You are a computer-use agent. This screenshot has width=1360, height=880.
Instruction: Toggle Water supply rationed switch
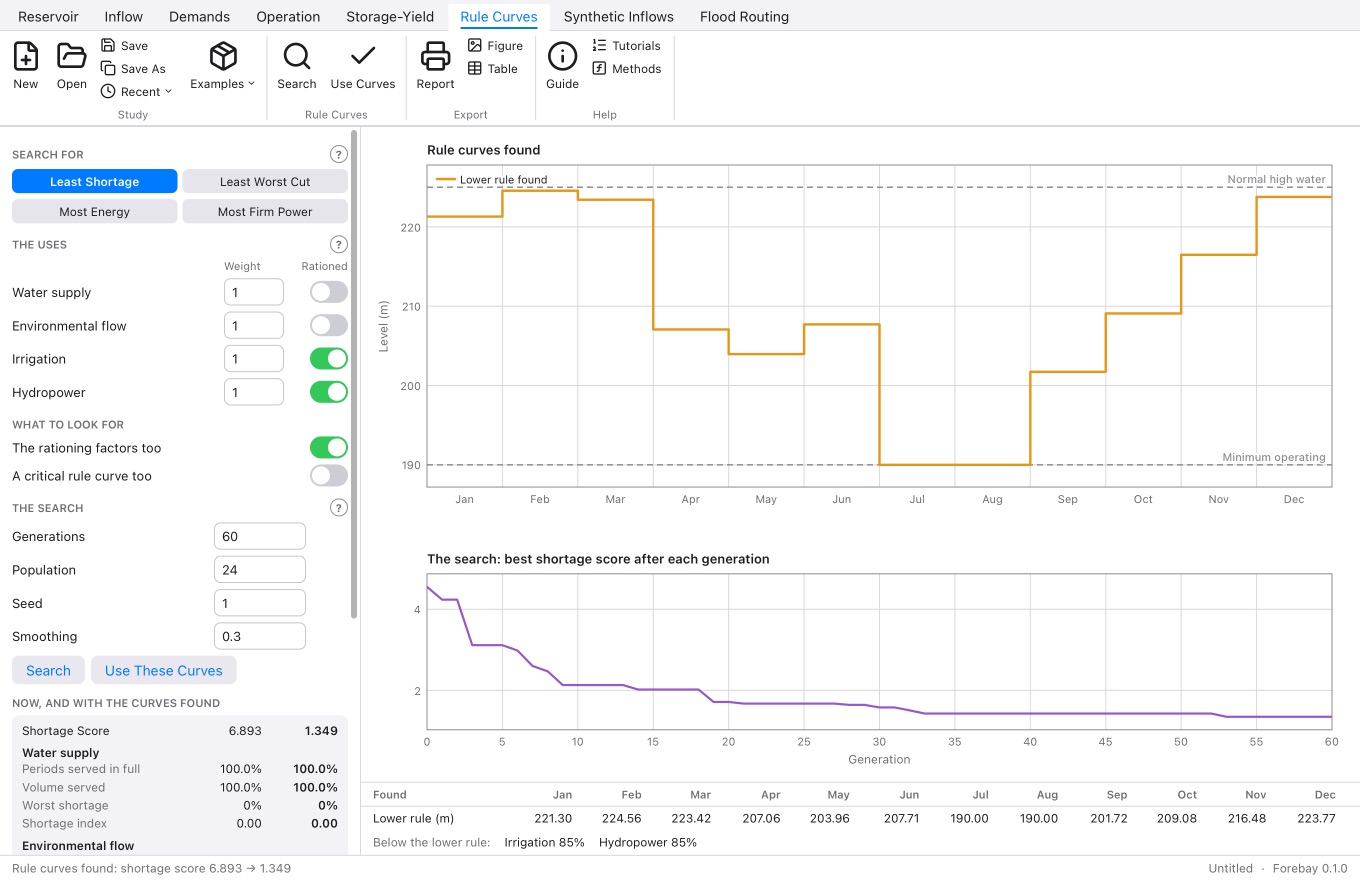click(x=329, y=292)
